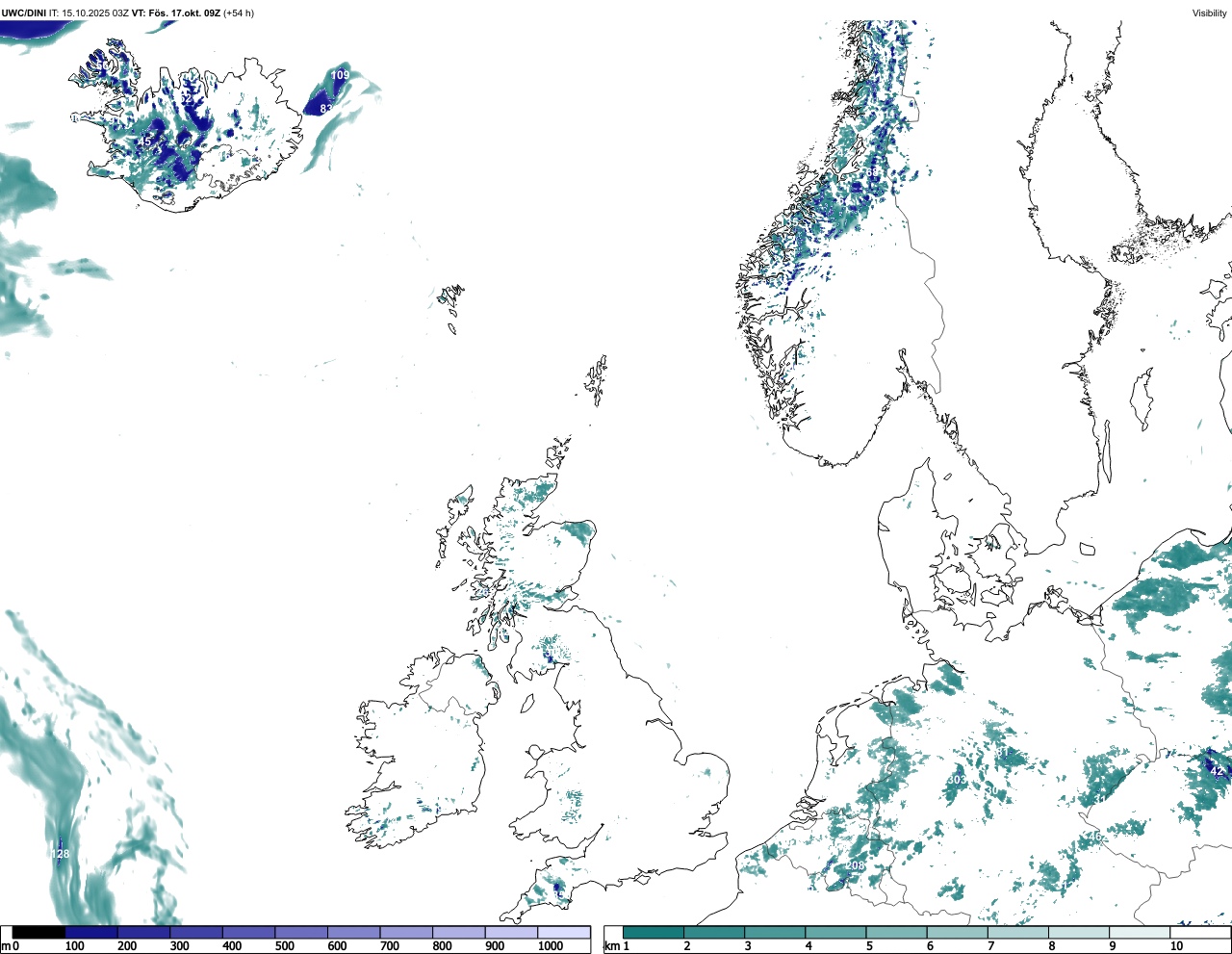
Task: Click the valid time 'Fös. 17.okt. 09Z'
Action: pos(185,13)
